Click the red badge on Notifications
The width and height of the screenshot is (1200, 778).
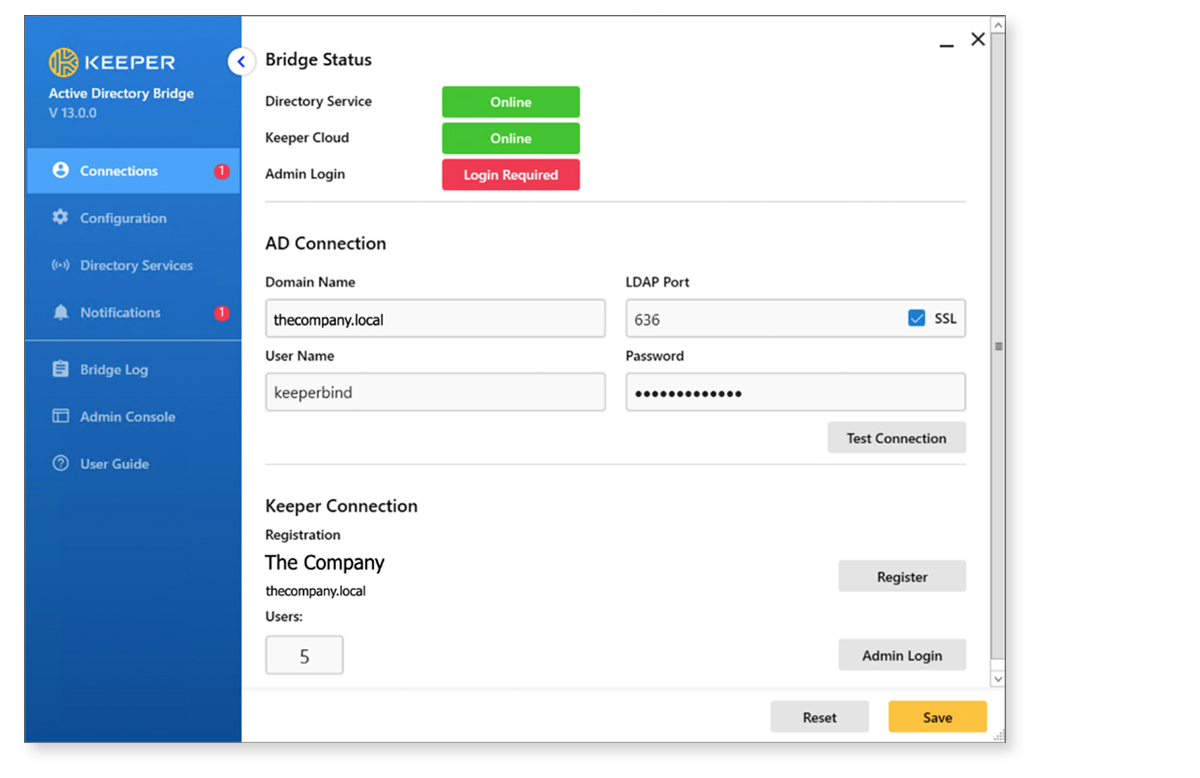222,313
